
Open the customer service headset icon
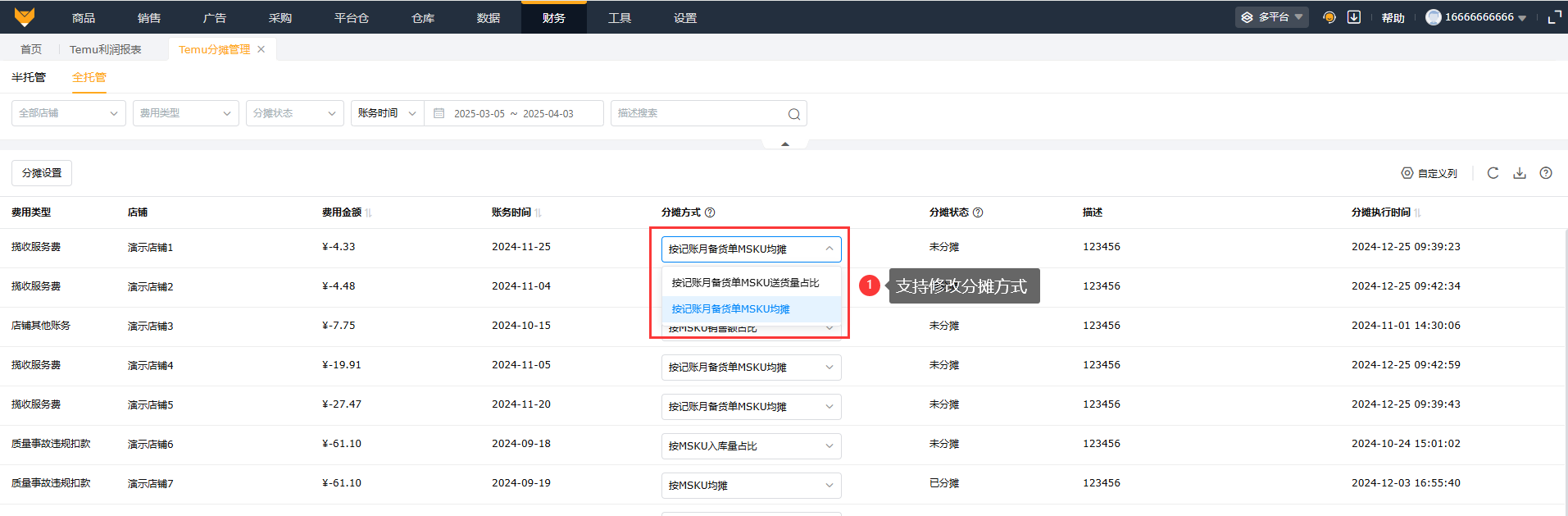coord(1329,17)
